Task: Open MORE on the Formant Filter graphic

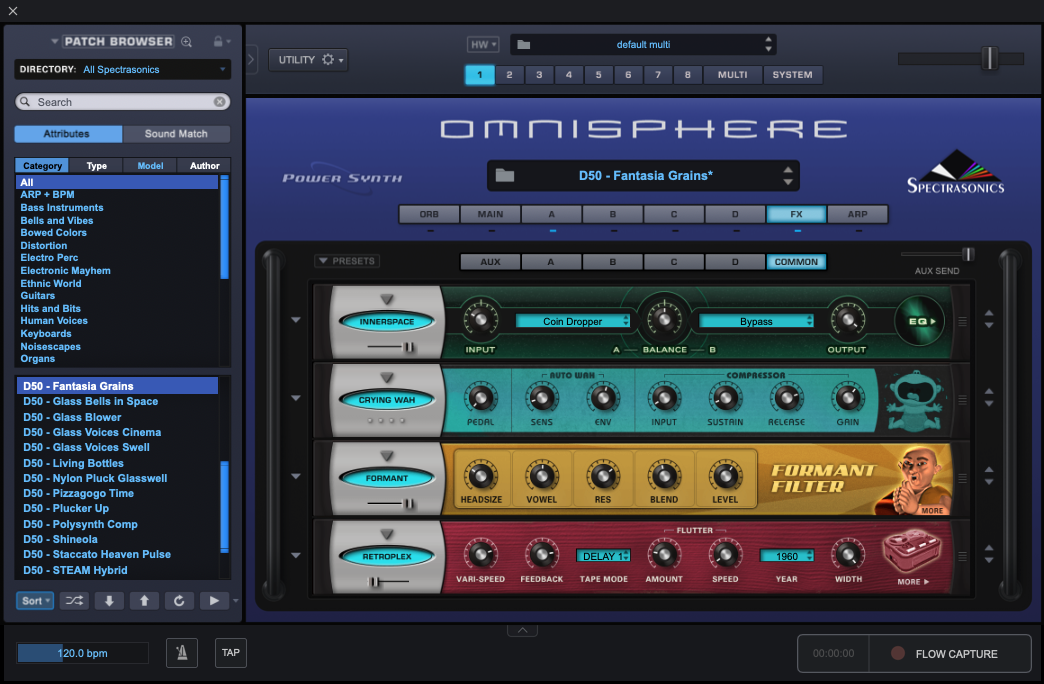Action: click(x=932, y=510)
